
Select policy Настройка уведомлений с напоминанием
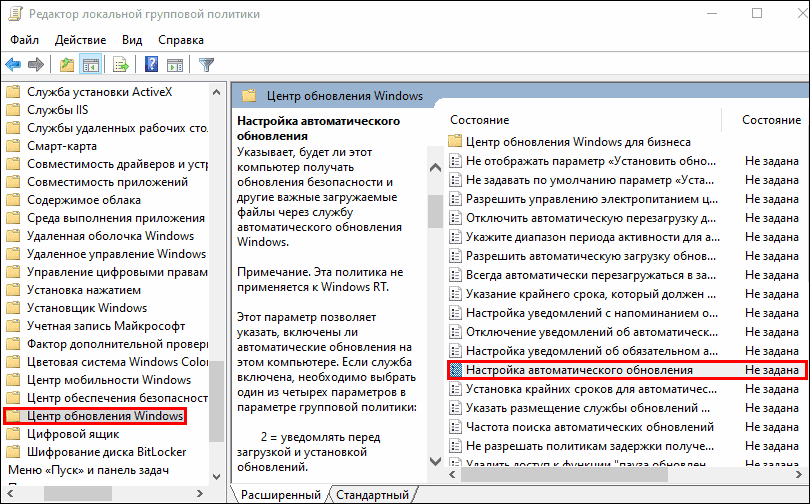click(592, 313)
